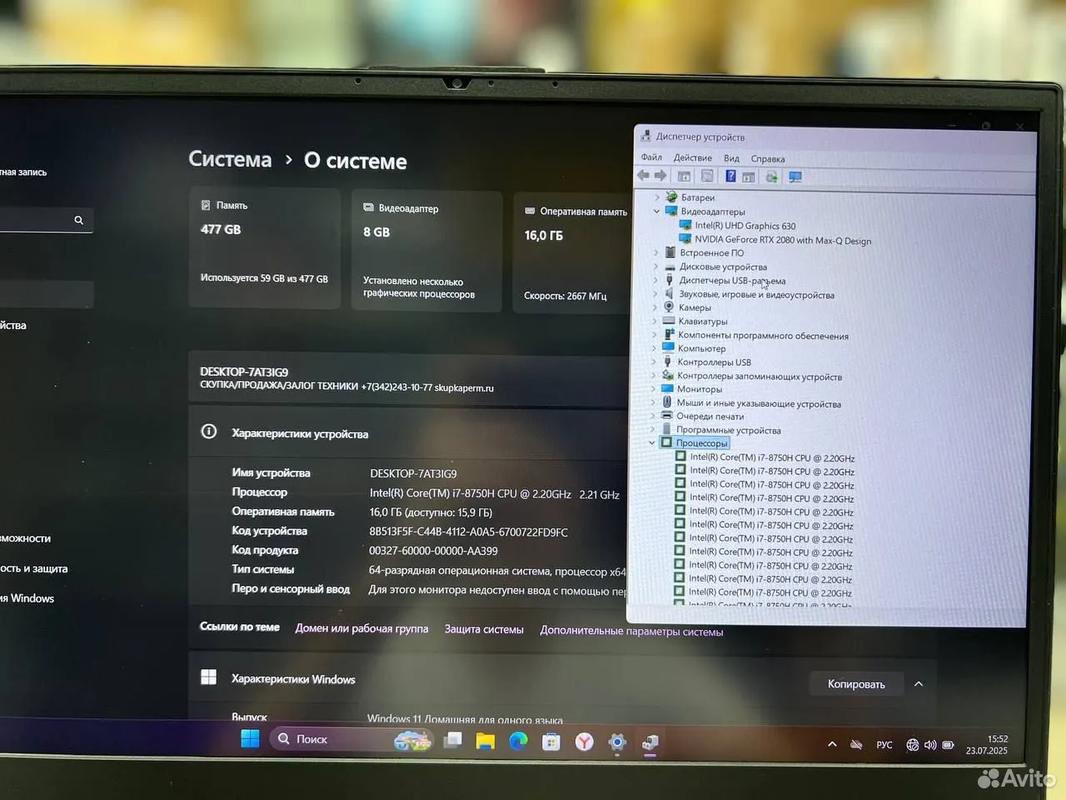Click the Forward arrow in Device Manager toolbar
1066x800 pixels.
[x=660, y=176]
